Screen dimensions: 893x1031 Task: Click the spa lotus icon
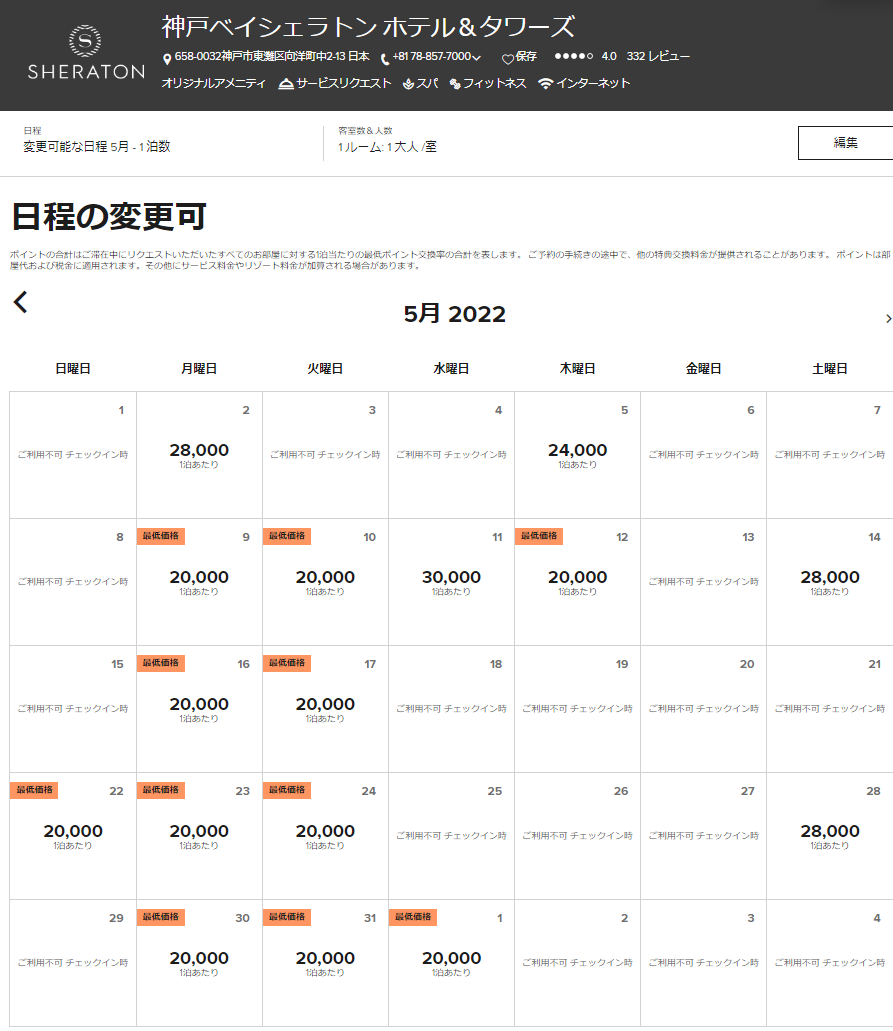408,84
